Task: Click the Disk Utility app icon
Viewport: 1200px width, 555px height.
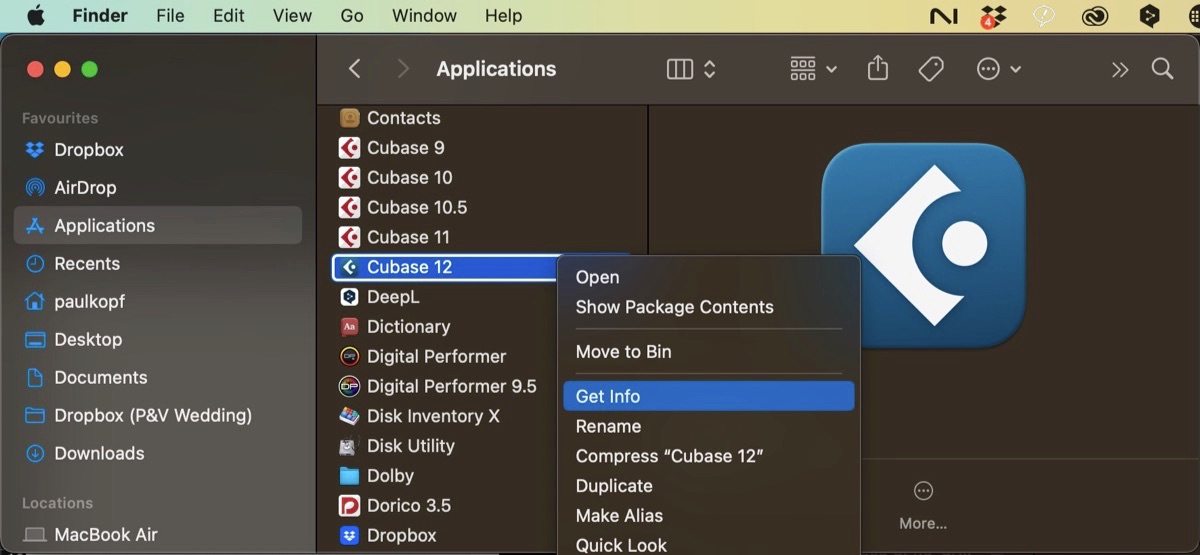Action: click(349, 446)
